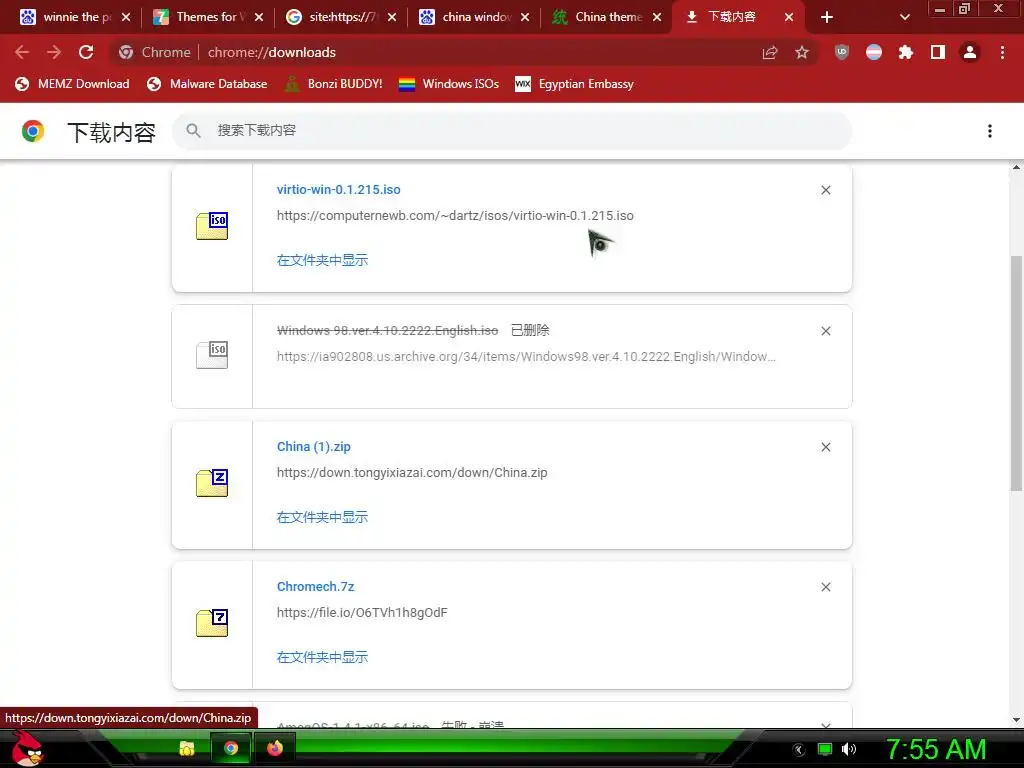Close the winnie the p... tab
This screenshot has height=768, width=1024.
click(126, 17)
